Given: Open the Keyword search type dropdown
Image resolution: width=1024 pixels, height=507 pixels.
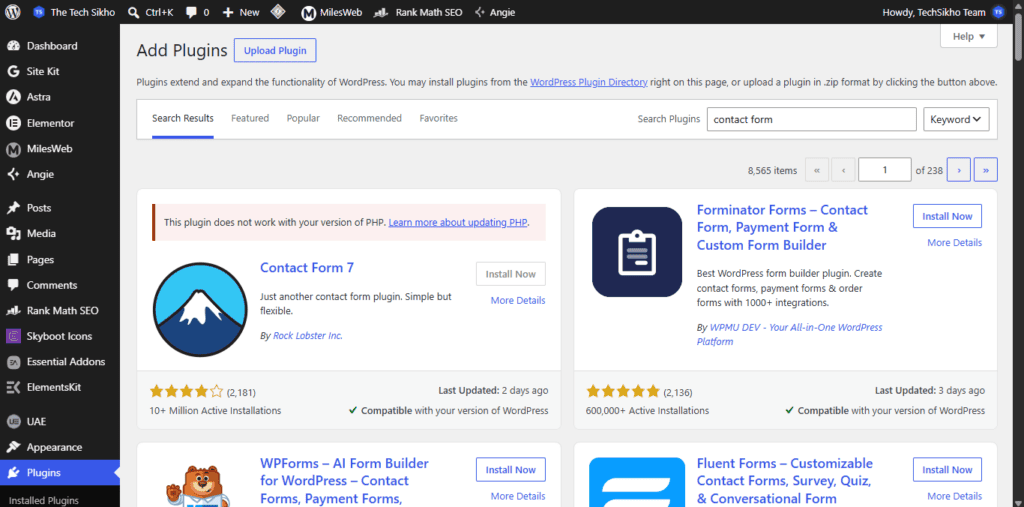Looking at the screenshot, I should [956, 120].
